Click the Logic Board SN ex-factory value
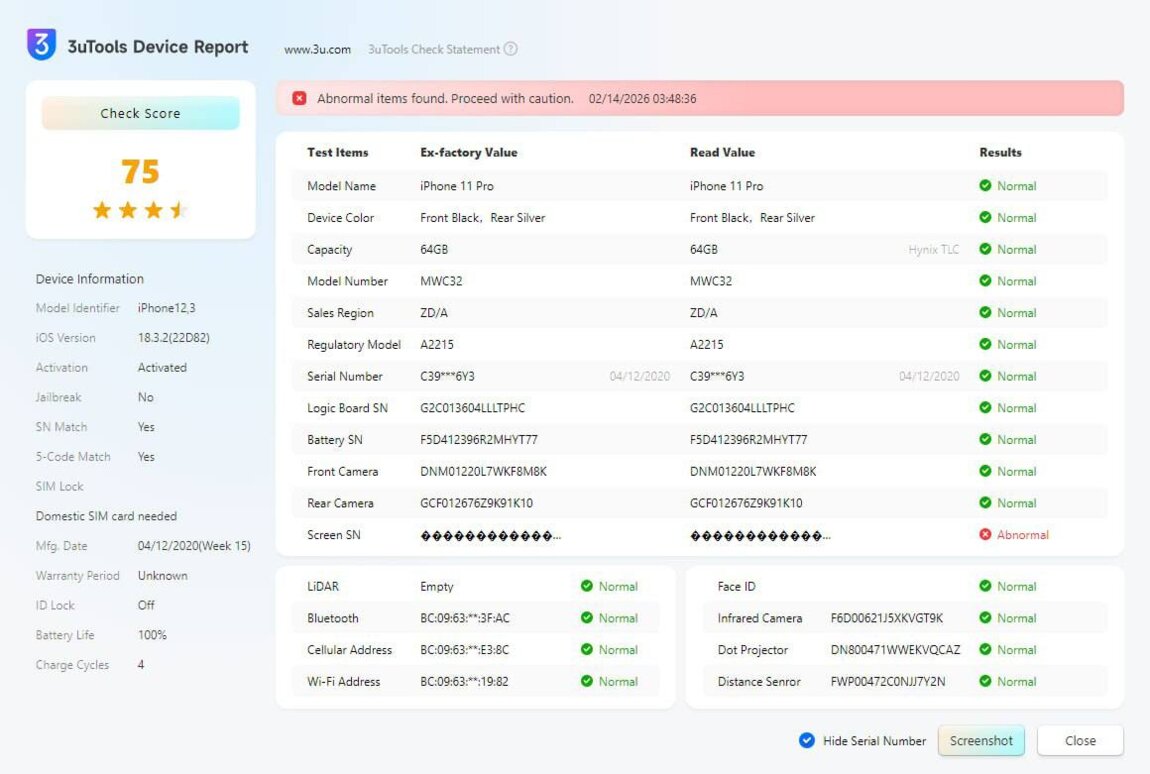 click(x=472, y=408)
